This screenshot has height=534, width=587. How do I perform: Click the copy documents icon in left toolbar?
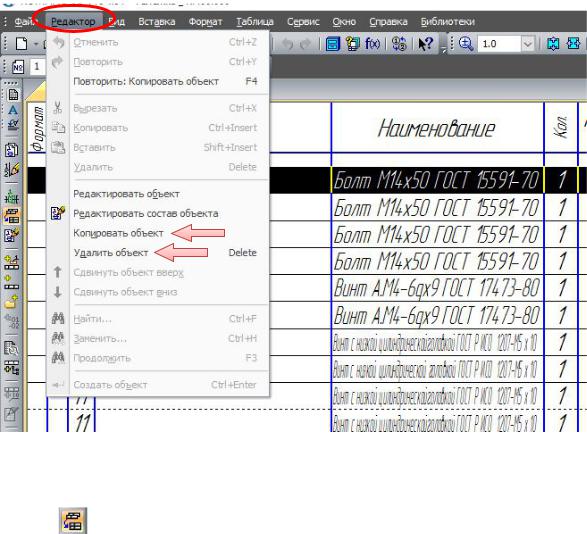[12, 150]
